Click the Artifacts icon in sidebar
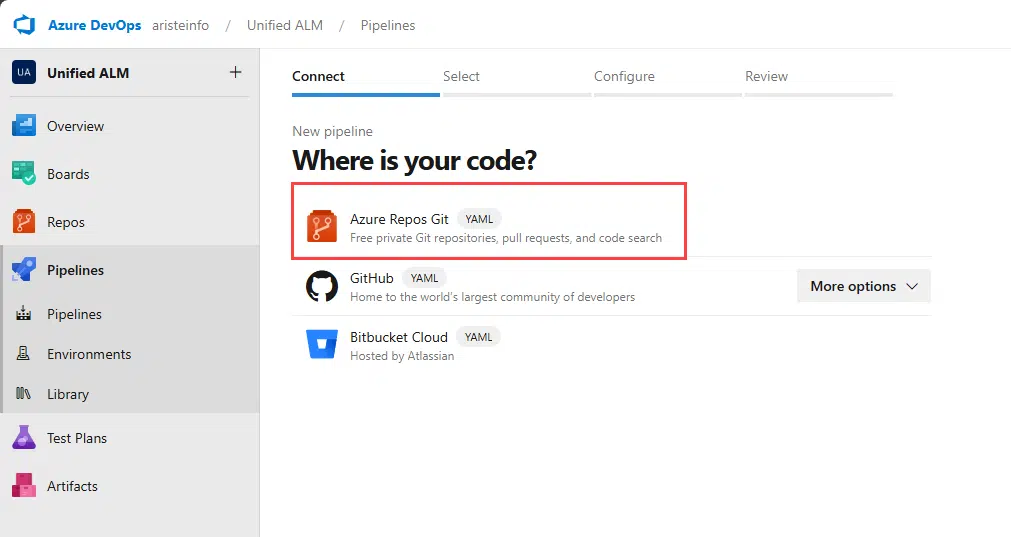The width and height of the screenshot is (1011, 537). 24,485
